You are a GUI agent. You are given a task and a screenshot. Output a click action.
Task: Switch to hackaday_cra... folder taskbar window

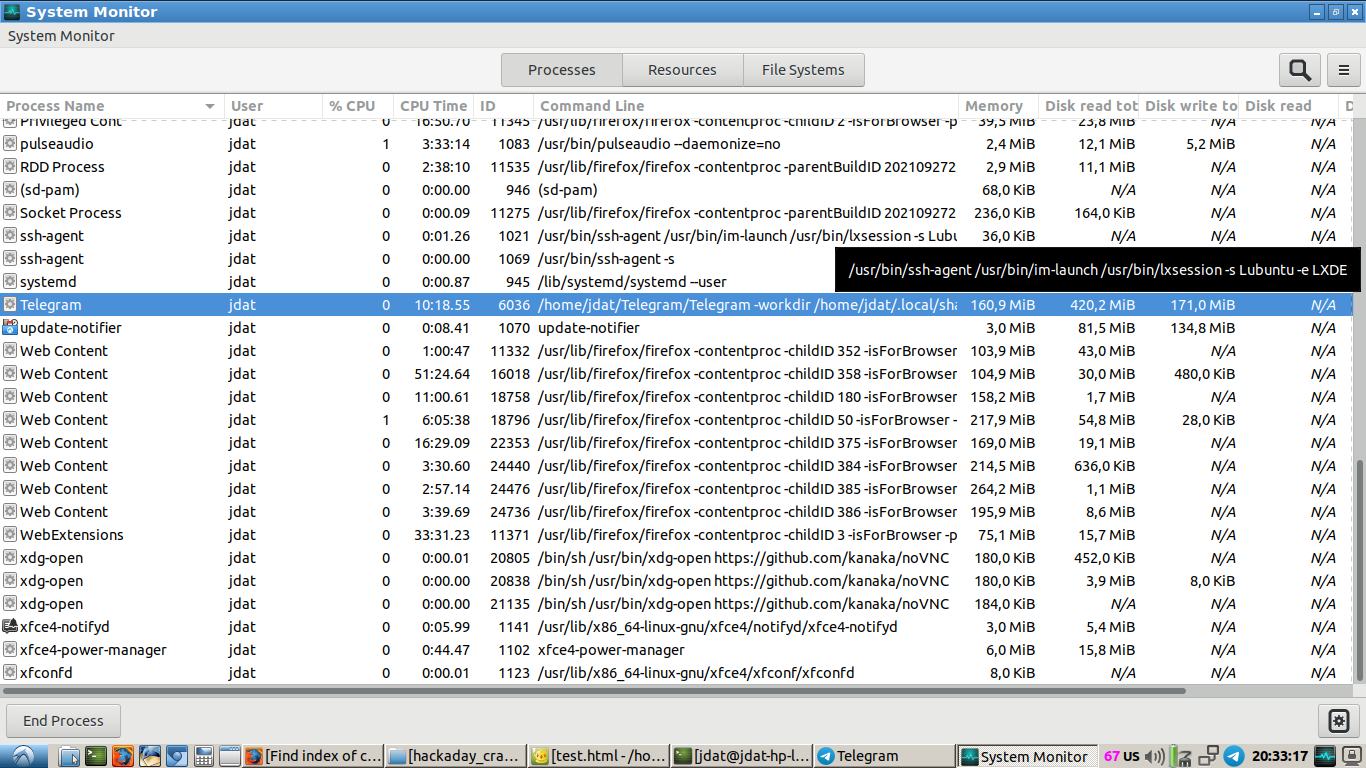click(455, 756)
